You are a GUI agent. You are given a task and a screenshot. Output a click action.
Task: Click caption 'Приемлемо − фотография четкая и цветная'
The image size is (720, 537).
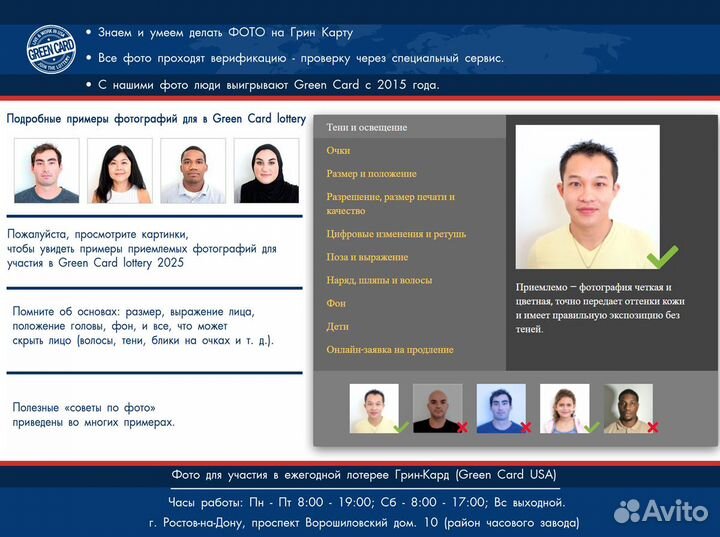point(600,308)
